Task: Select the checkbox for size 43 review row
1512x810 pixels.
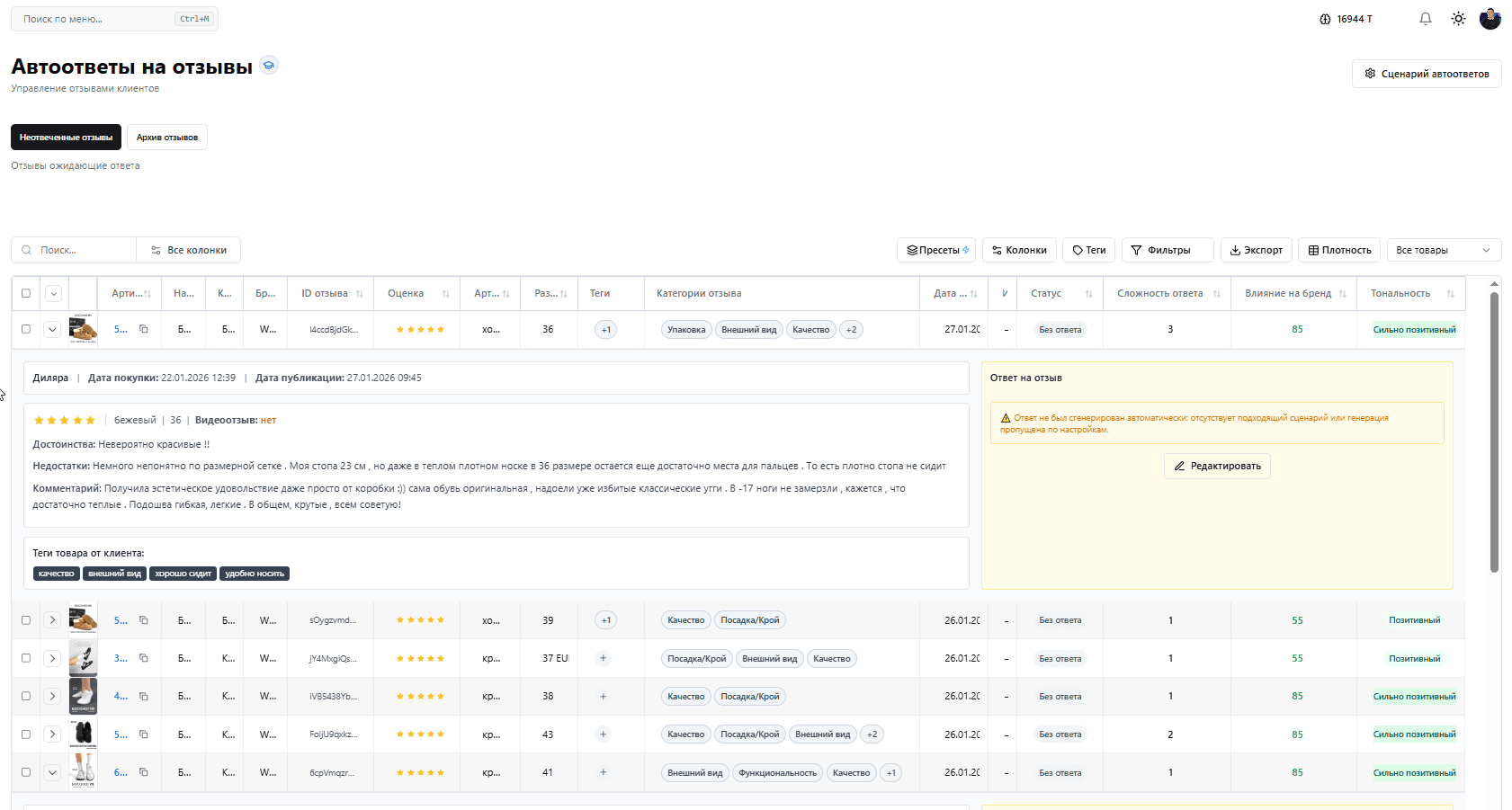Action: [26, 734]
